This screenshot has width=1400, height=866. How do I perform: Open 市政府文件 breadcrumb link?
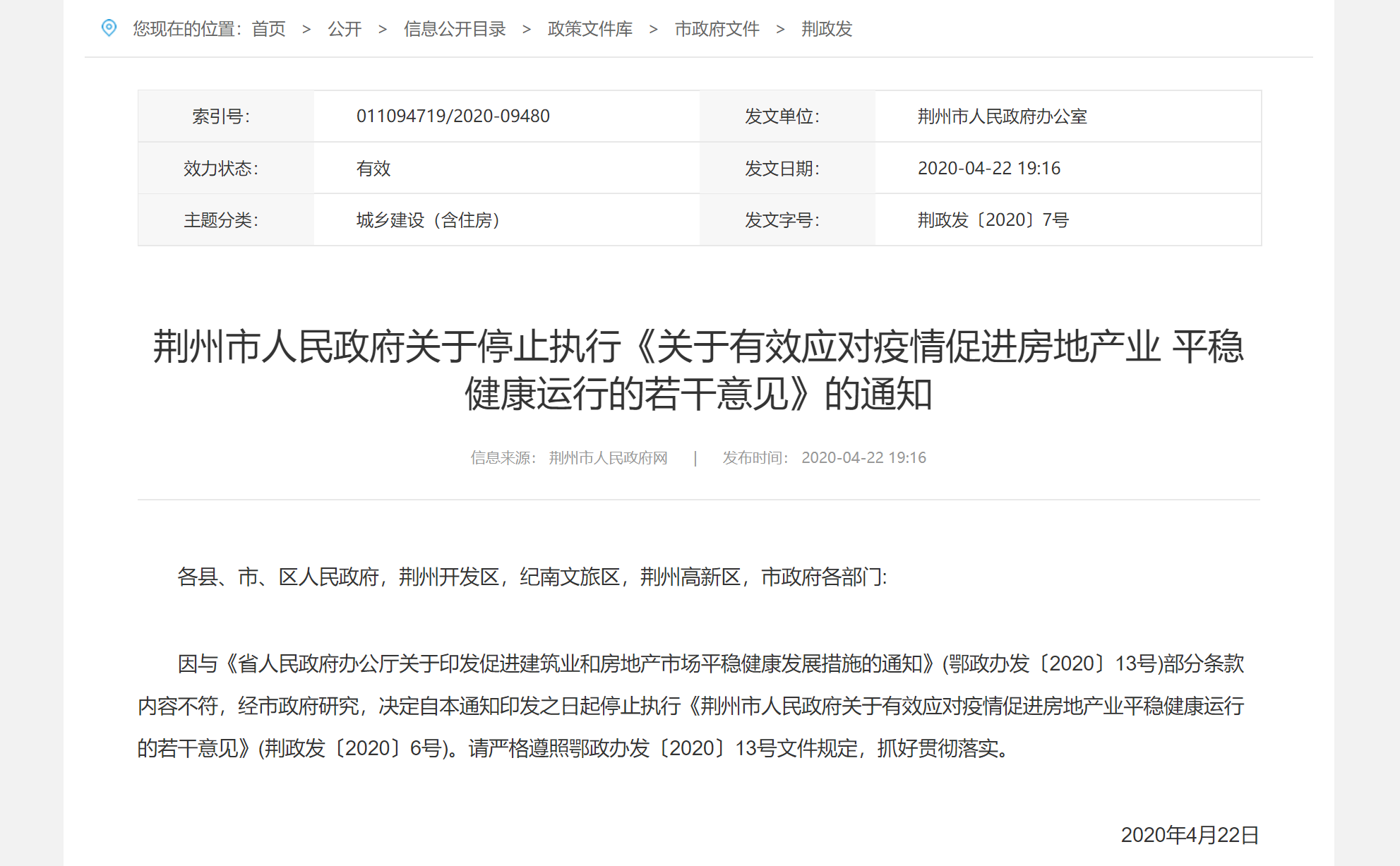(x=717, y=29)
